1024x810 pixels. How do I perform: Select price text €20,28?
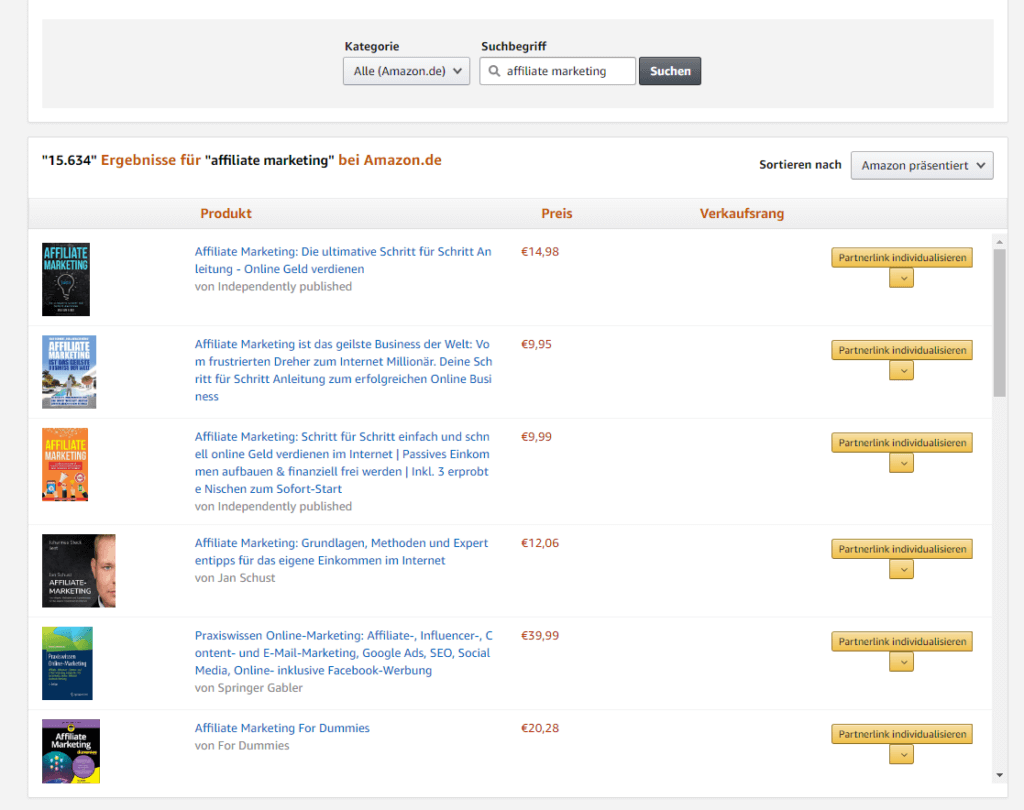point(539,728)
